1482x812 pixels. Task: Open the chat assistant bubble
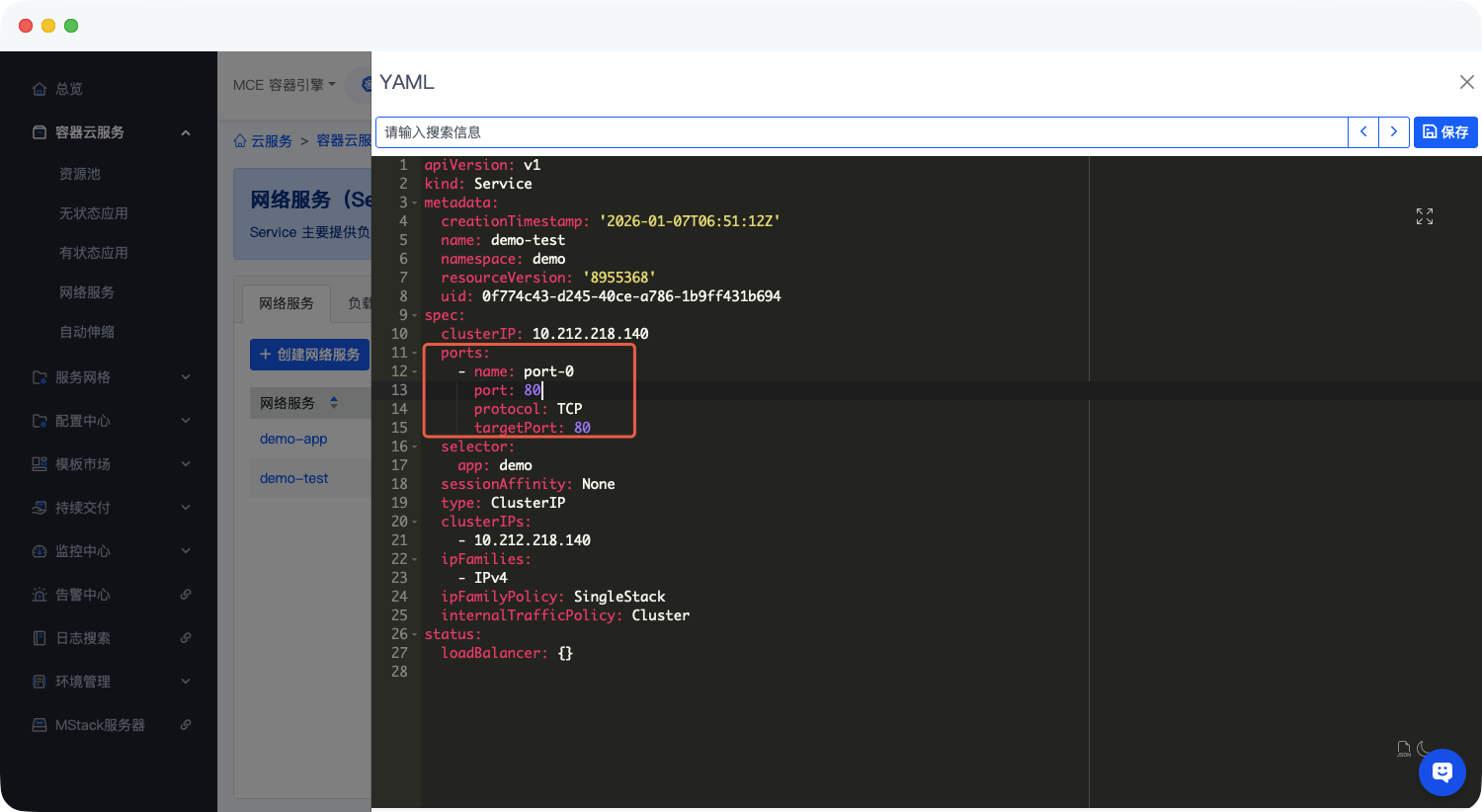(1441, 772)
